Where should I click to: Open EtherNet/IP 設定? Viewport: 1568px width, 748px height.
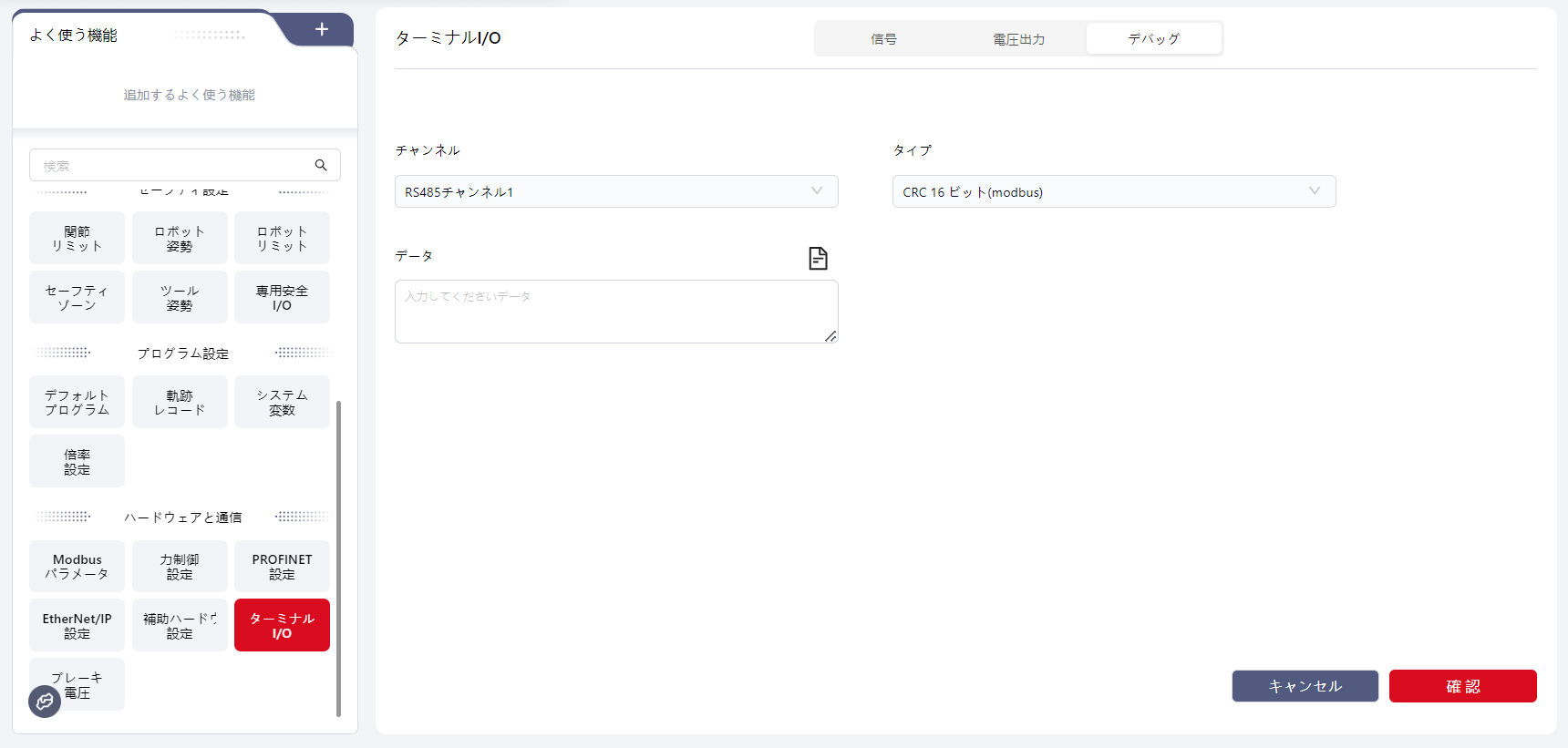77,625
